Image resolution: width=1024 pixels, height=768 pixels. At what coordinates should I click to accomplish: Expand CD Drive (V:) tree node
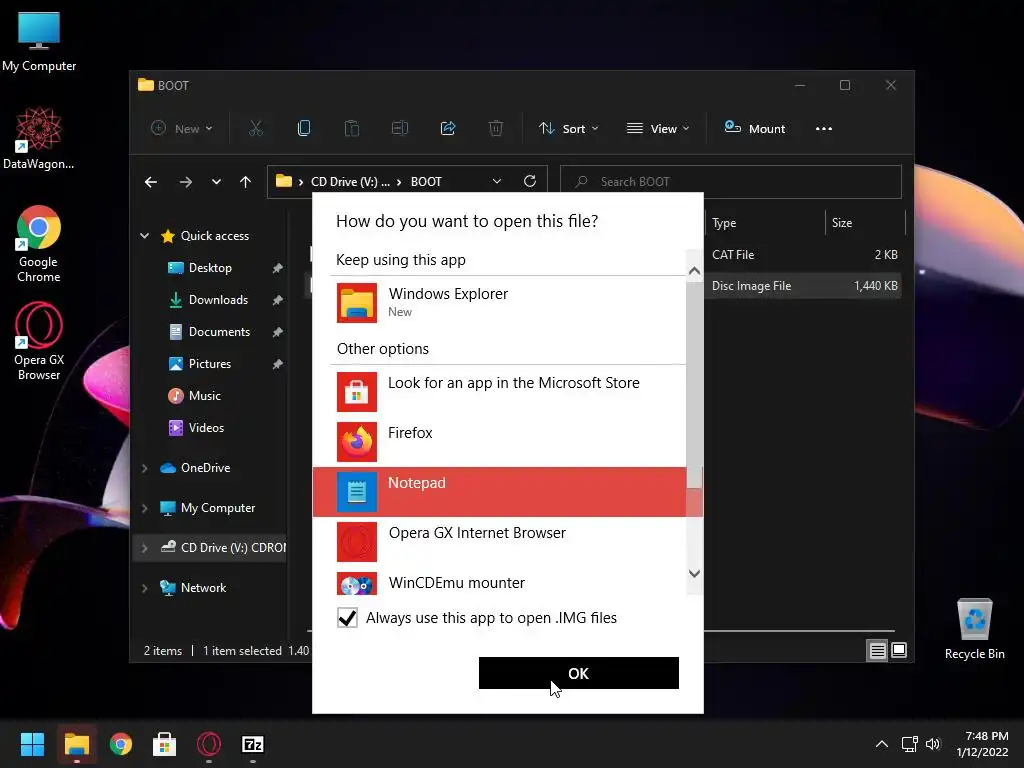pyautogui.click(x=144, y=548)
